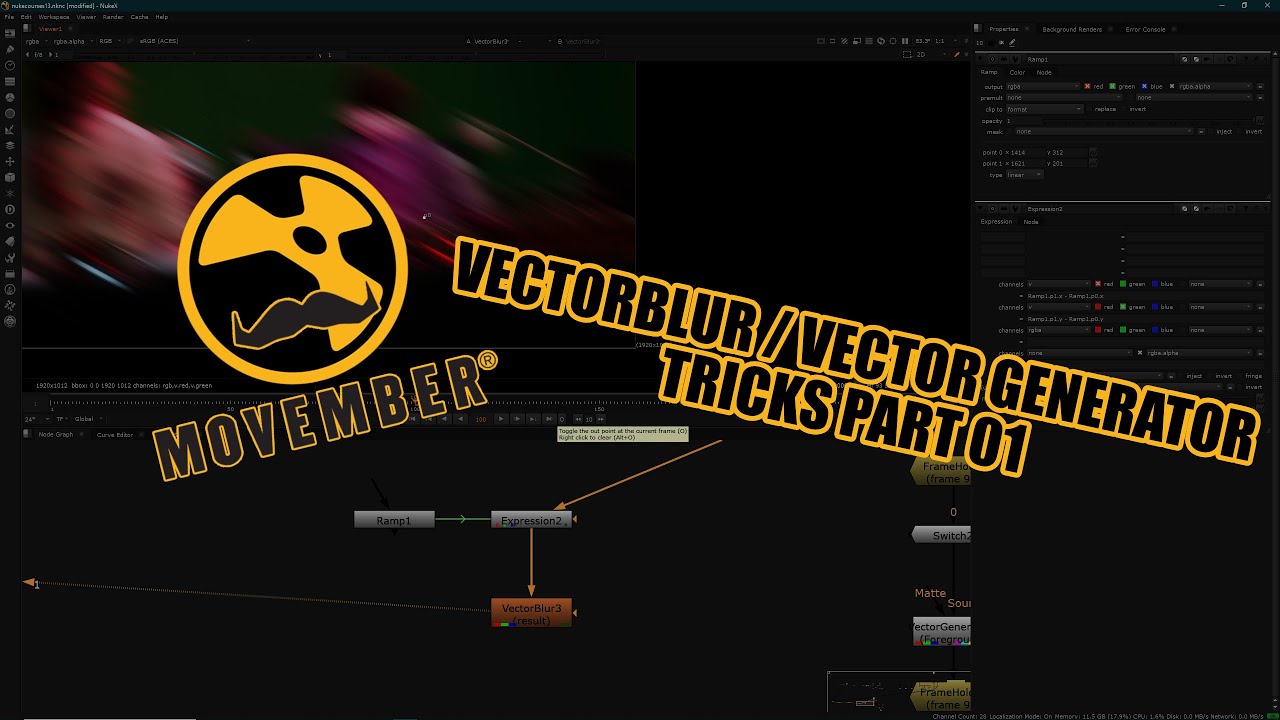Viewport: 1280px width, 720px height.
Task: Open the Render menu
Action: click(x=113, y=17)
